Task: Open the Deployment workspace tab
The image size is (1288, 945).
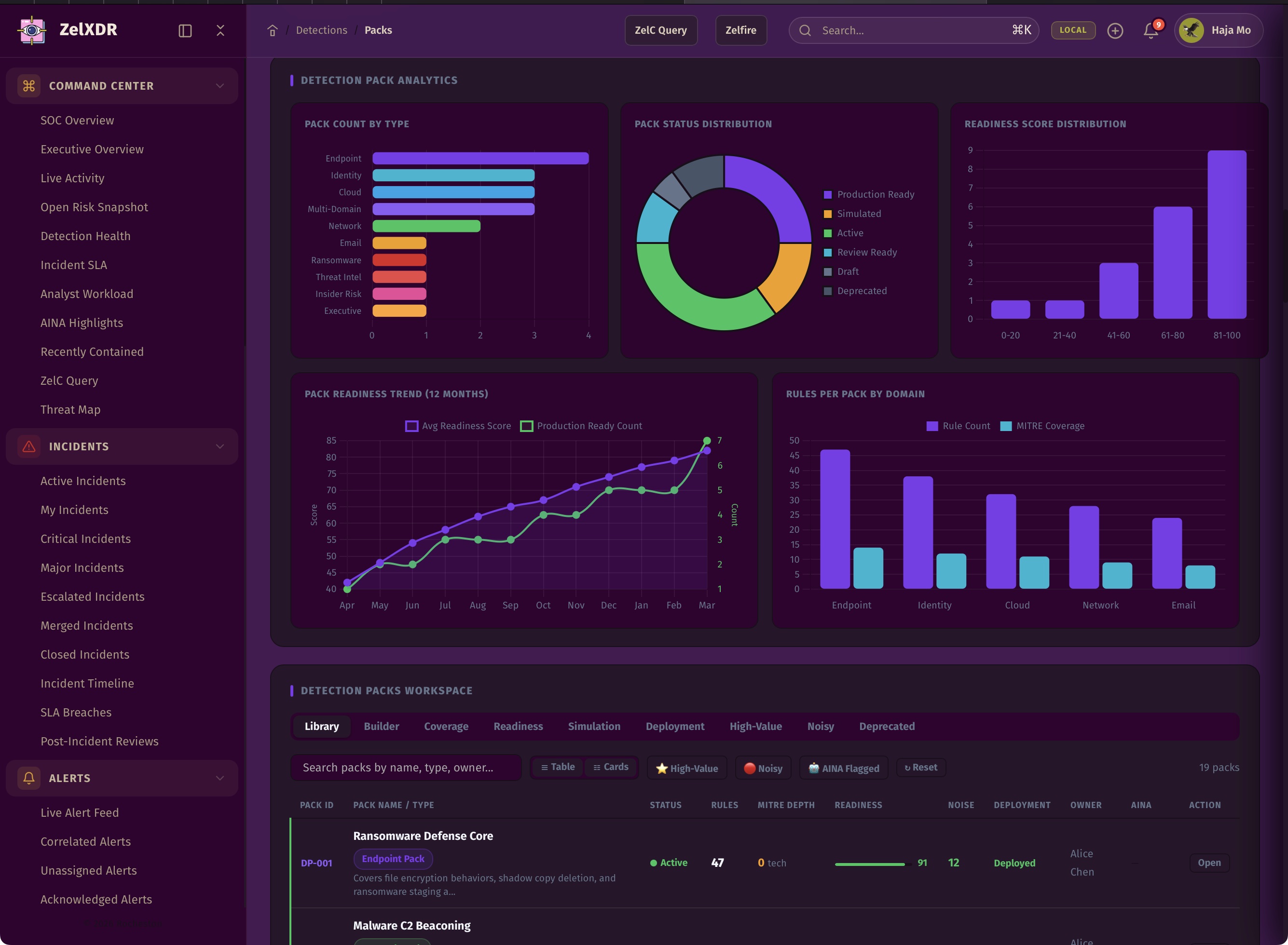Action: 674,727
